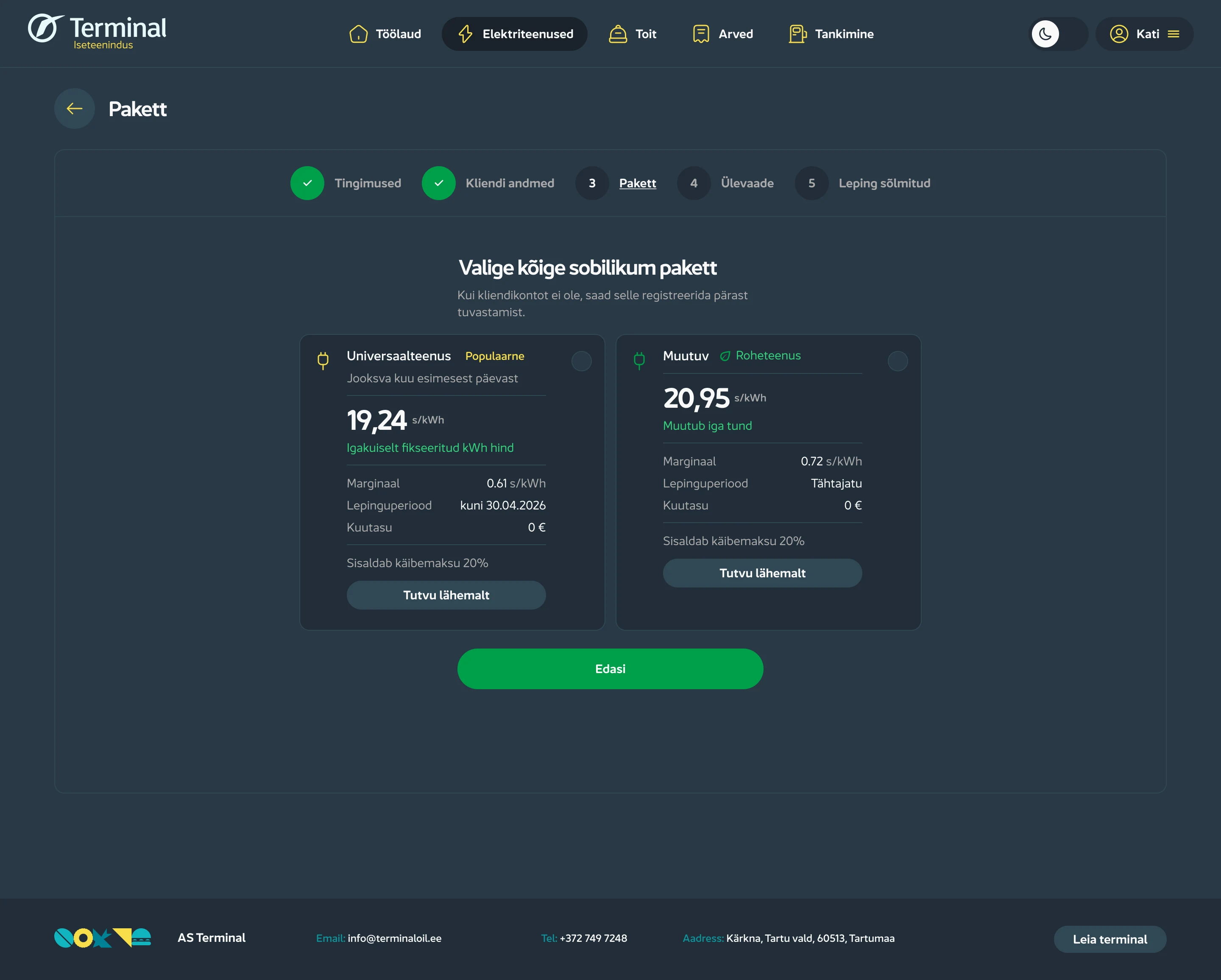Select the Universaalteenus package radio button
1221x980 pixels.
(581, 361)
